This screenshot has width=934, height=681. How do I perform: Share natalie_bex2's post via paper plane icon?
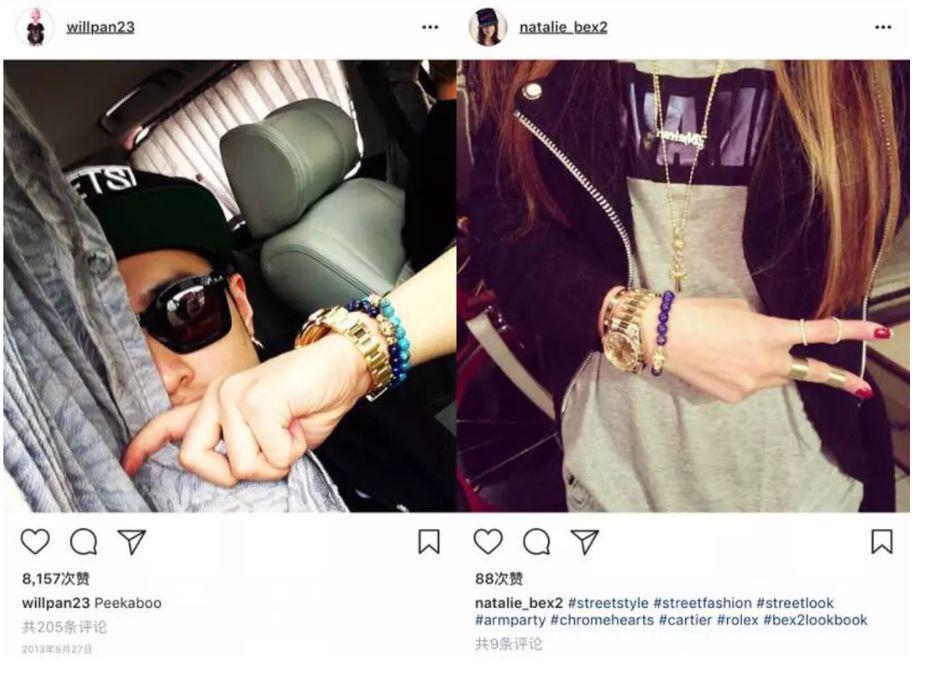pyautogui.click(x=585, y=542)
